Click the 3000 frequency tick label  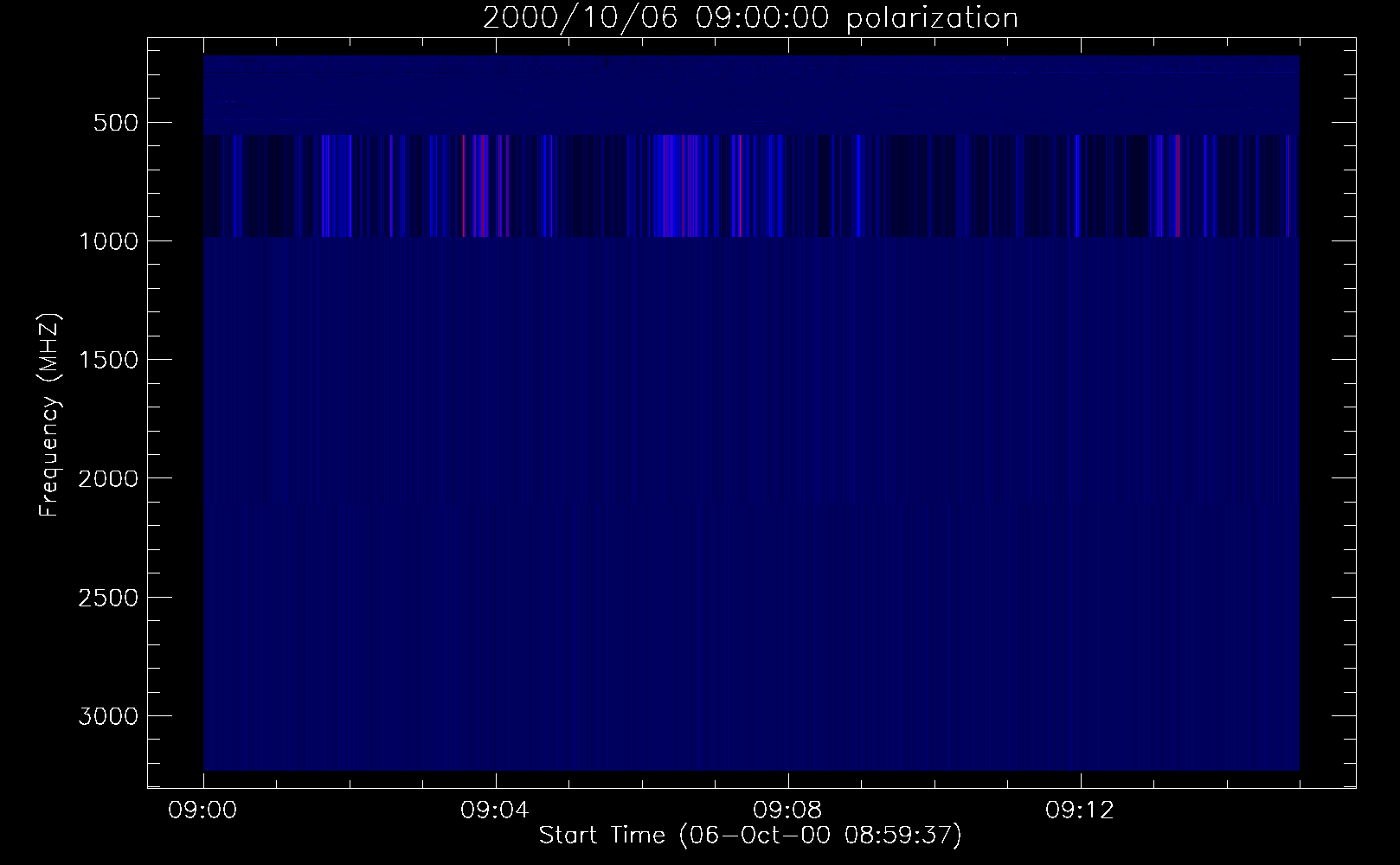[108, 716]
